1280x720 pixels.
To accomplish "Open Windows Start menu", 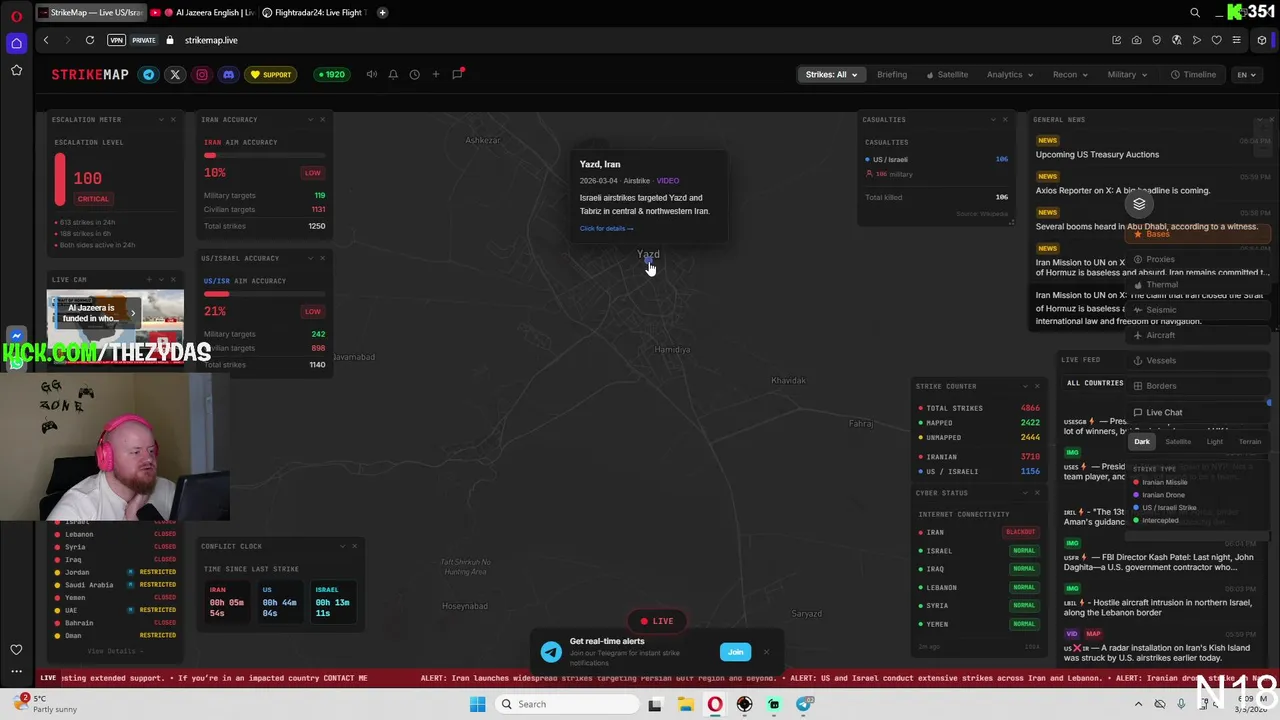I will pyautogui.click(x=477, y=704).
